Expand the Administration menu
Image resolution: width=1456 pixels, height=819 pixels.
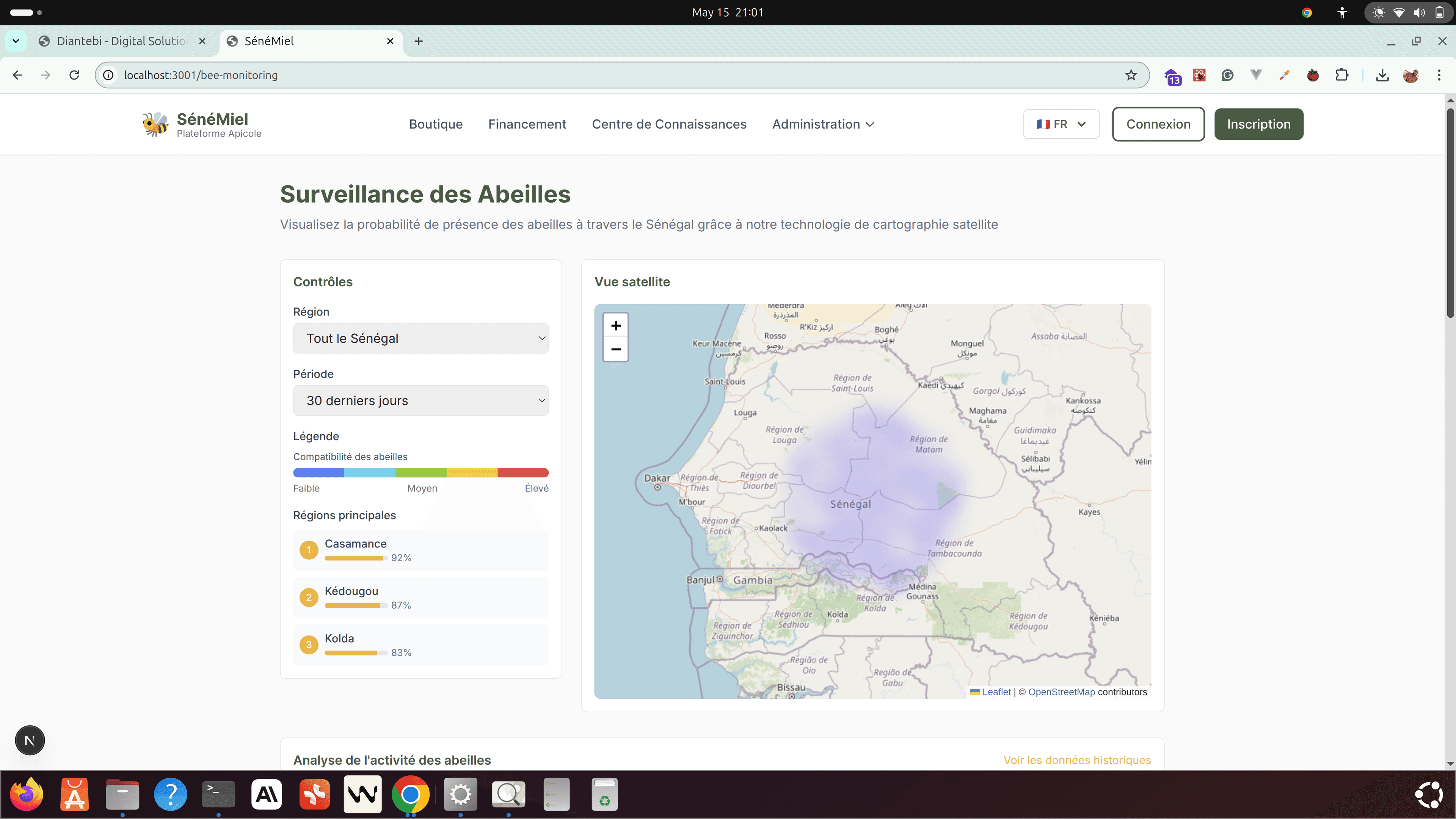point(822,124)
